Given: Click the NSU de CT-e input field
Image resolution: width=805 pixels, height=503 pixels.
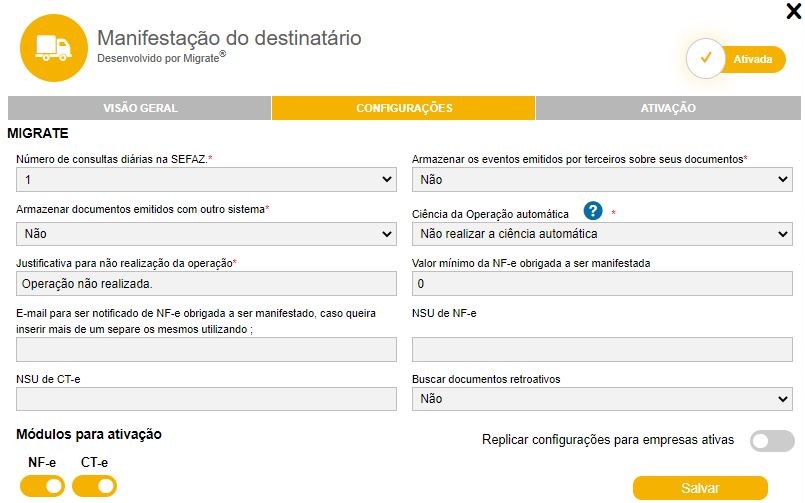Looking at the screenshot, I should (206, 399).
